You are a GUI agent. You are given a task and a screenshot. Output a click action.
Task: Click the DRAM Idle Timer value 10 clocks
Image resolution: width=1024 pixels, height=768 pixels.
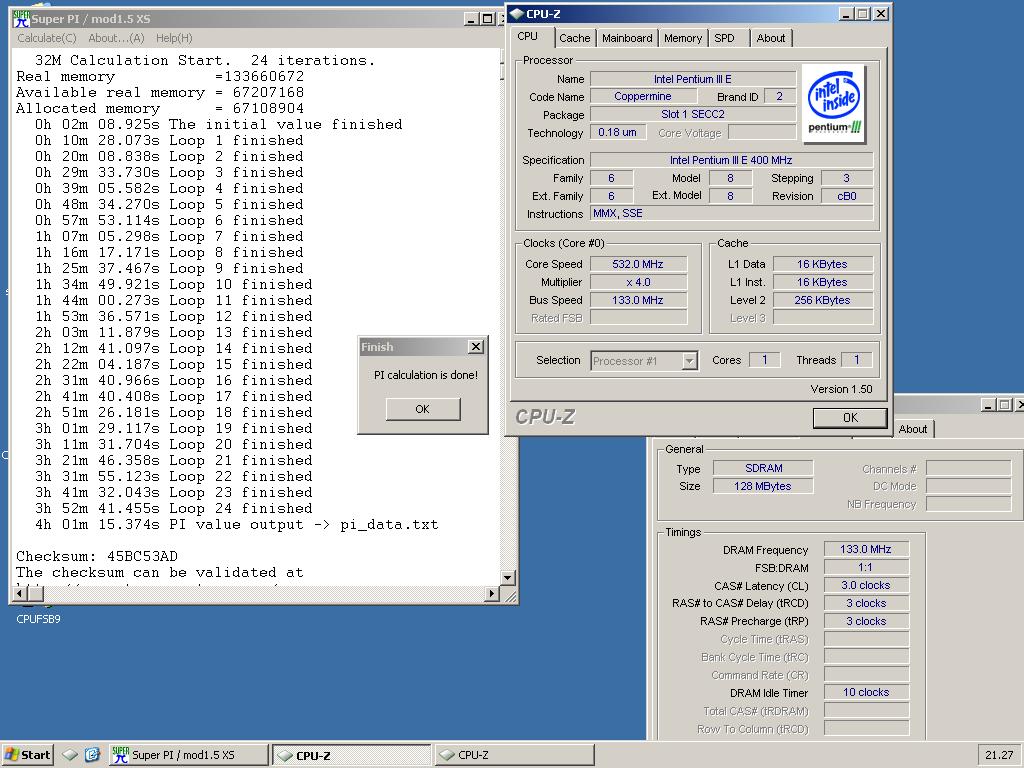(x=866, y=692)
